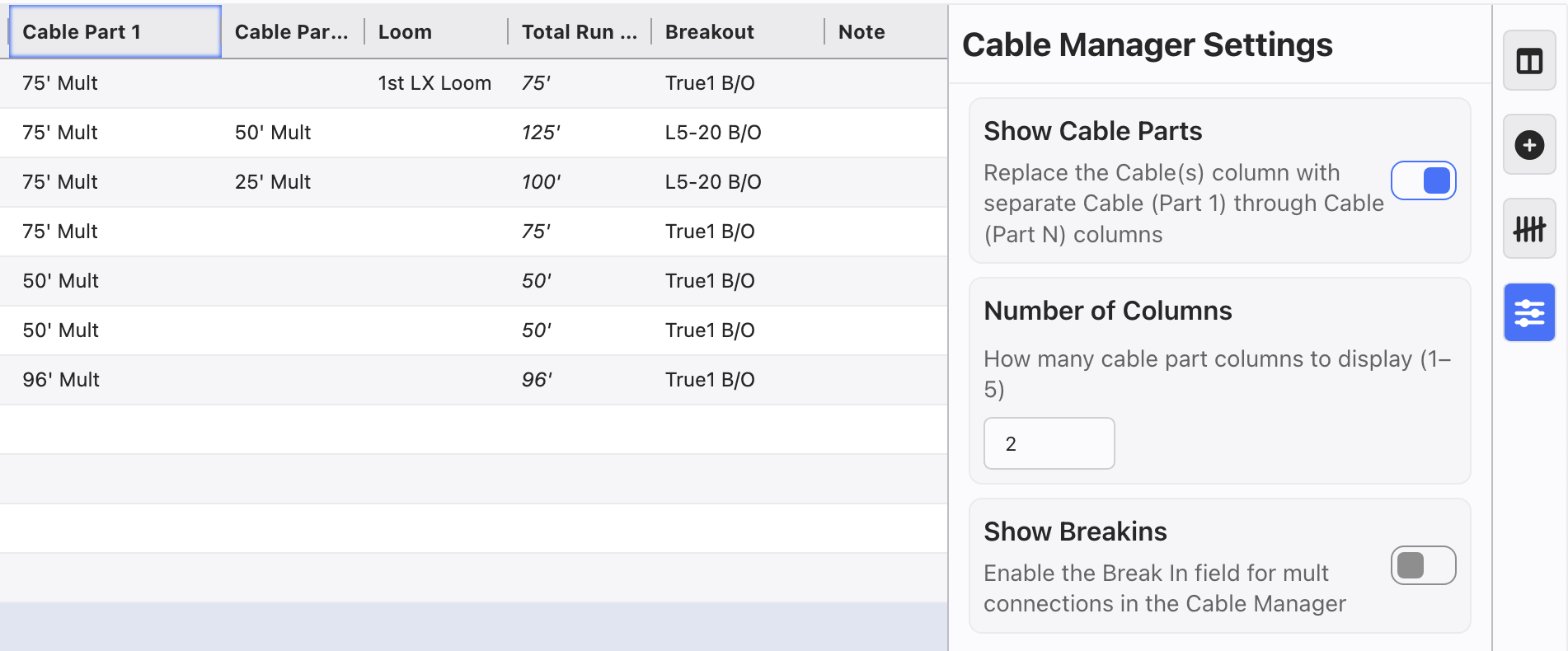
Task: Select the 1st LX Loom cell
Action: point(434,83)
